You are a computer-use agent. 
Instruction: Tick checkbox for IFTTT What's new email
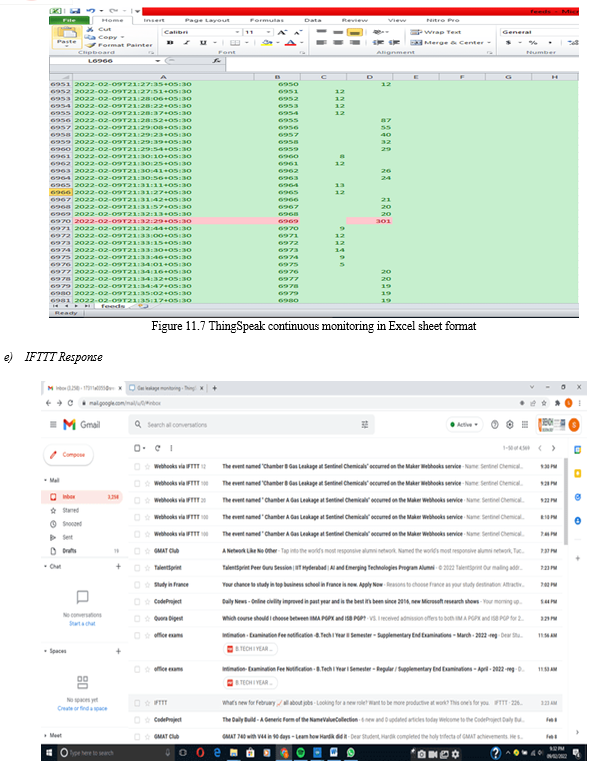point(137,703)
